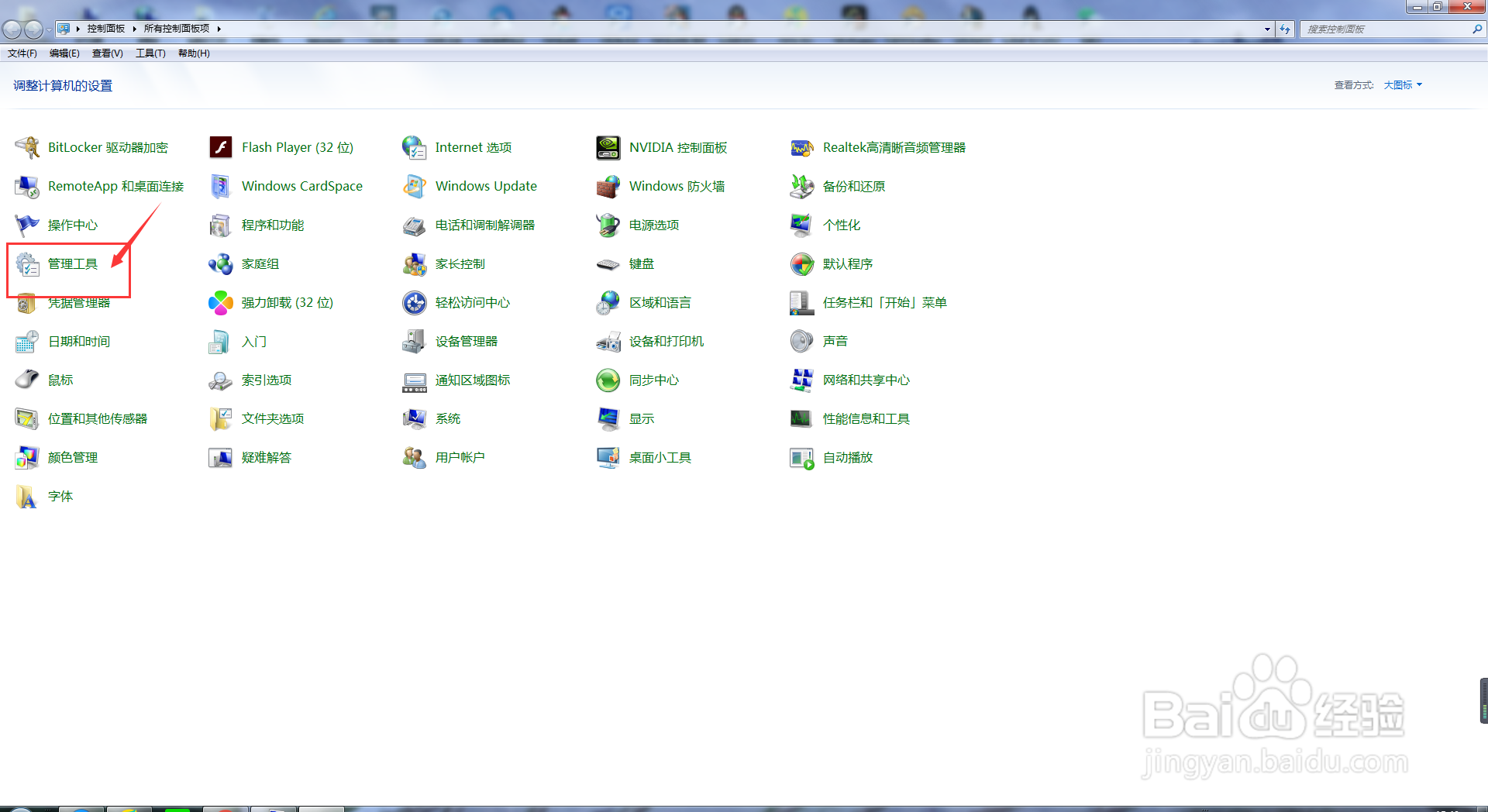Open 同步中心 green icon
The width and height of the screenshot is (1488, 812).
[608, 380]
